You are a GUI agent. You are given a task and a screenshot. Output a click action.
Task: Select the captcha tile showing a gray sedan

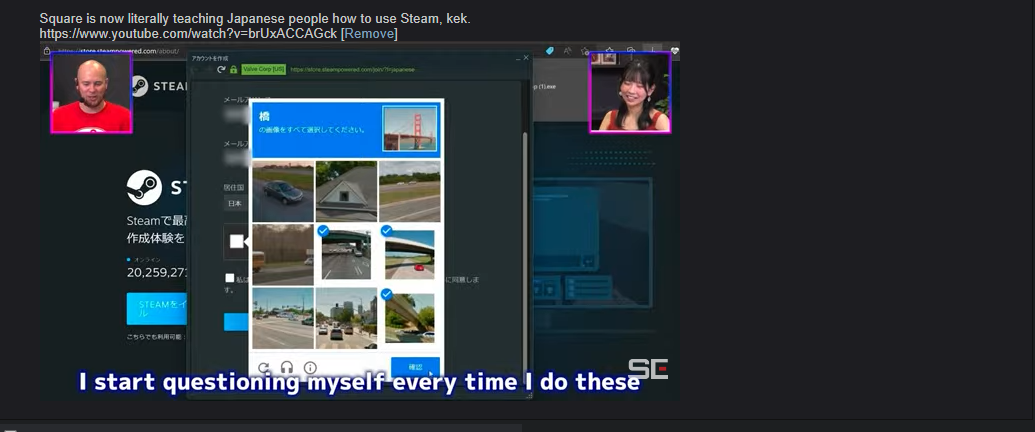(x=283, y=191)
